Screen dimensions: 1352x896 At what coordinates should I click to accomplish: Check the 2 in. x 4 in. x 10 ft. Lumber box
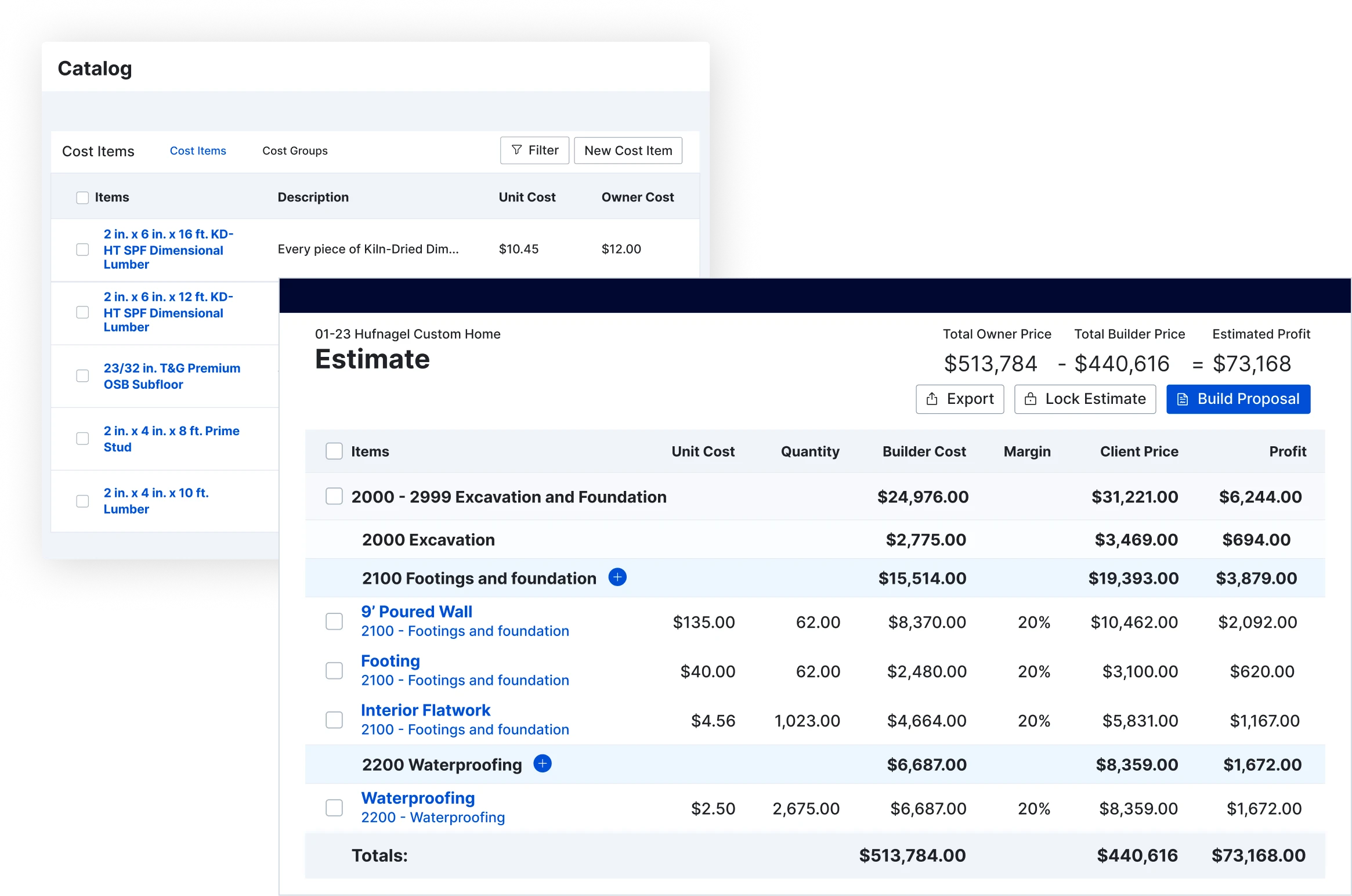[82, 501]
